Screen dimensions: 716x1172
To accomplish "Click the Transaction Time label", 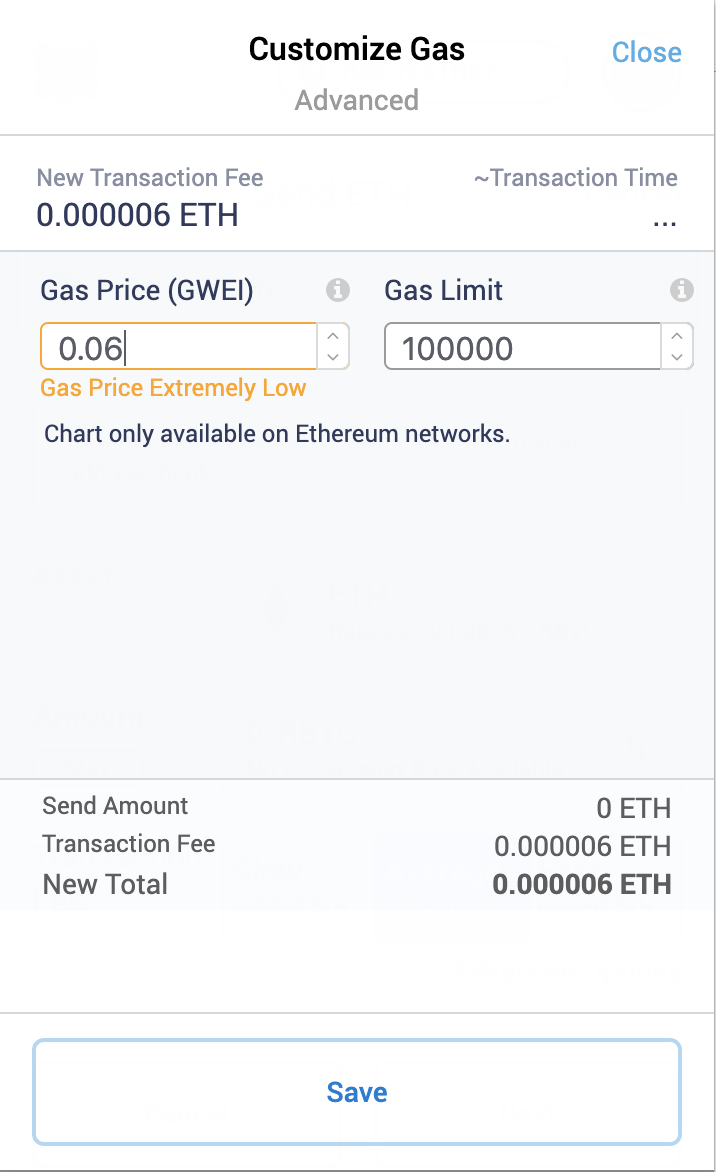I will click(x=577, y=178).
